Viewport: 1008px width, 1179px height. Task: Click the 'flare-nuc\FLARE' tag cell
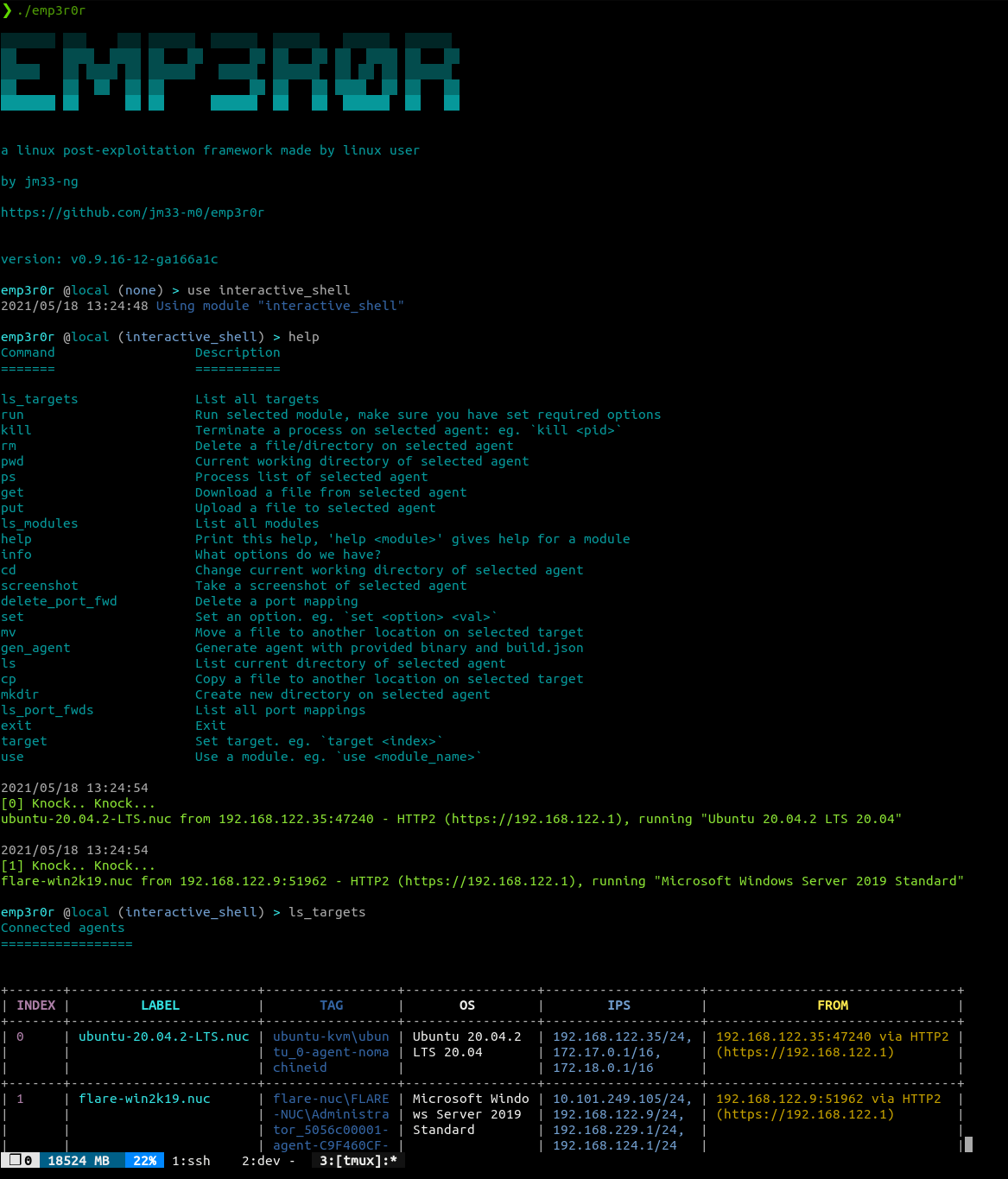click(331, 1099)
